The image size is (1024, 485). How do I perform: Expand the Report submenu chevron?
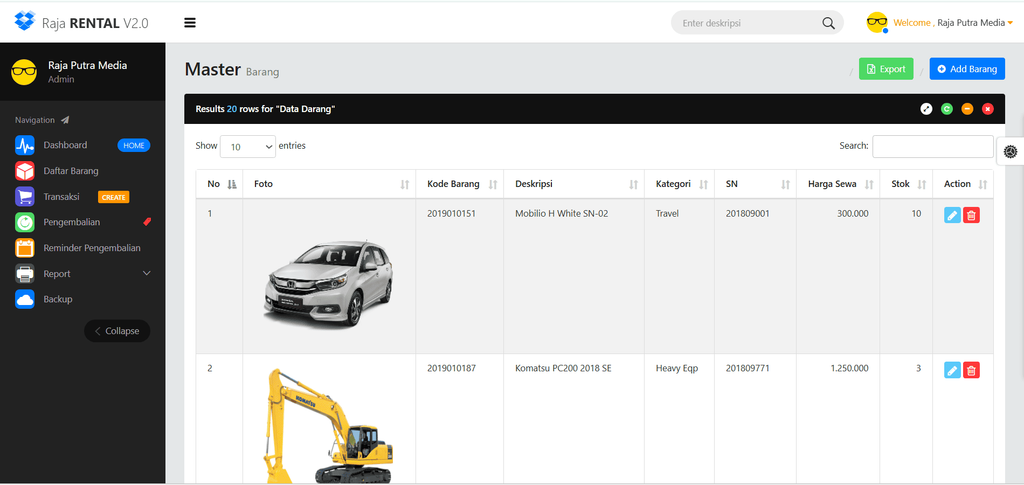click(146, 274)
